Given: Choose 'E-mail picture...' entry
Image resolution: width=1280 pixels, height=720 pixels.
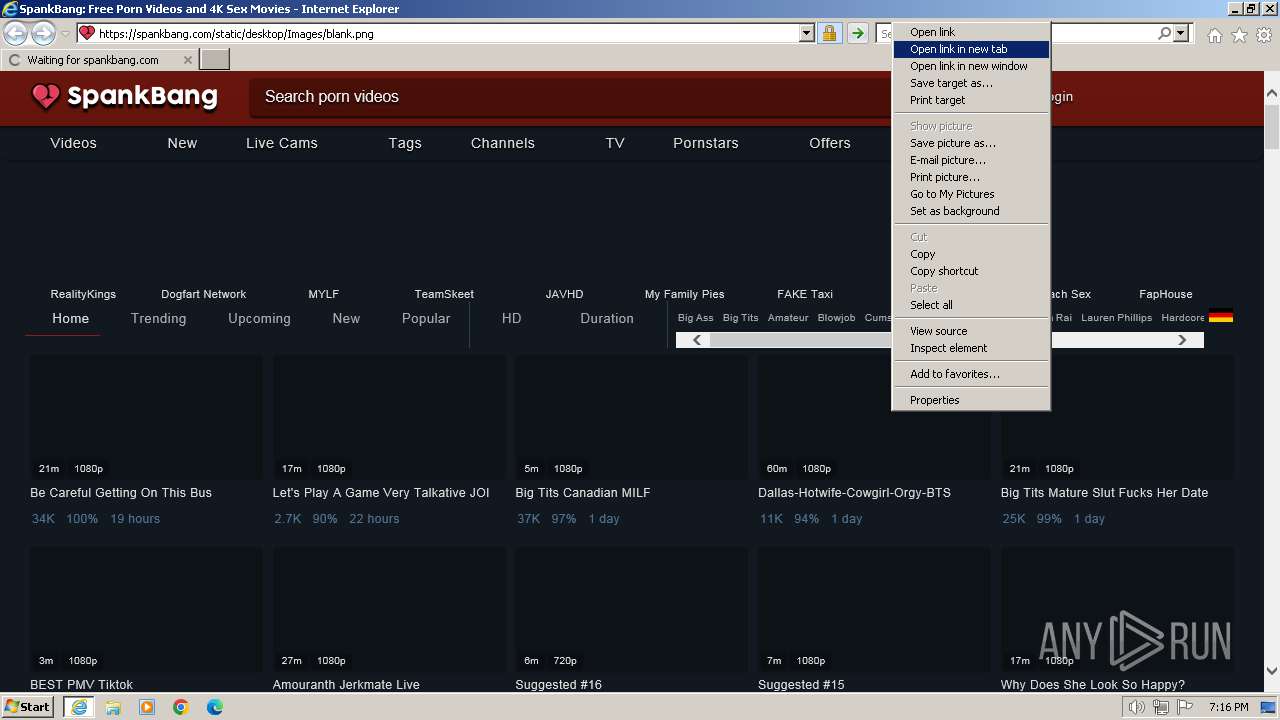Looking at the screenshot, I should [971, 160].
